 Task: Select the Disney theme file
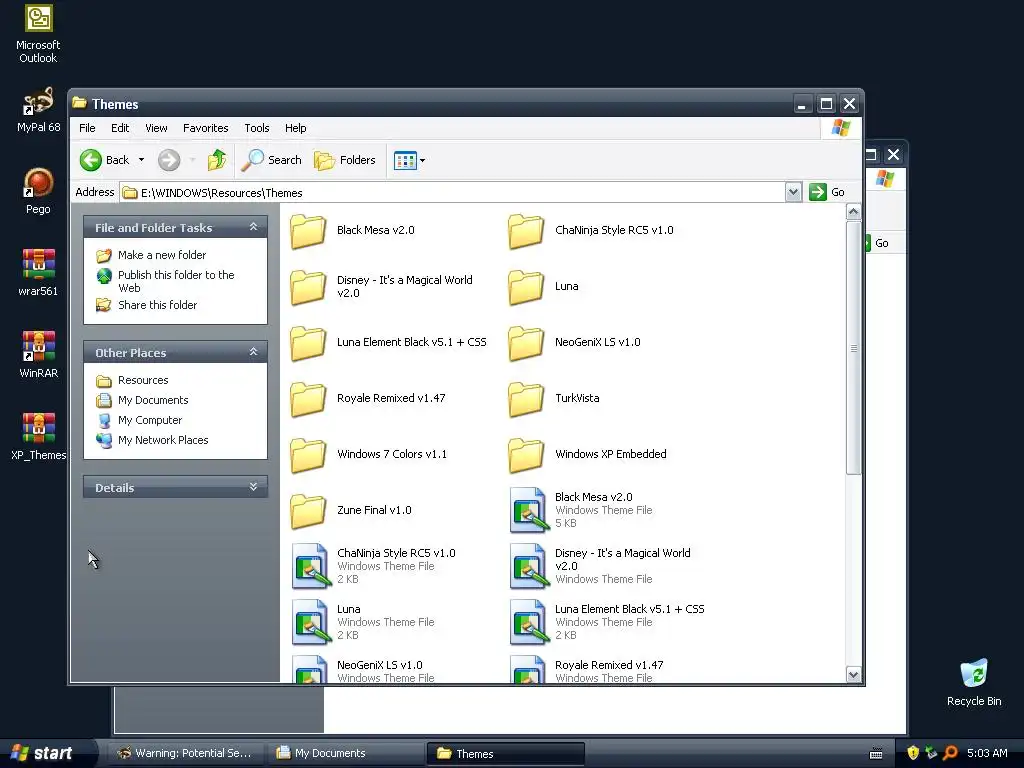point(601,566)
